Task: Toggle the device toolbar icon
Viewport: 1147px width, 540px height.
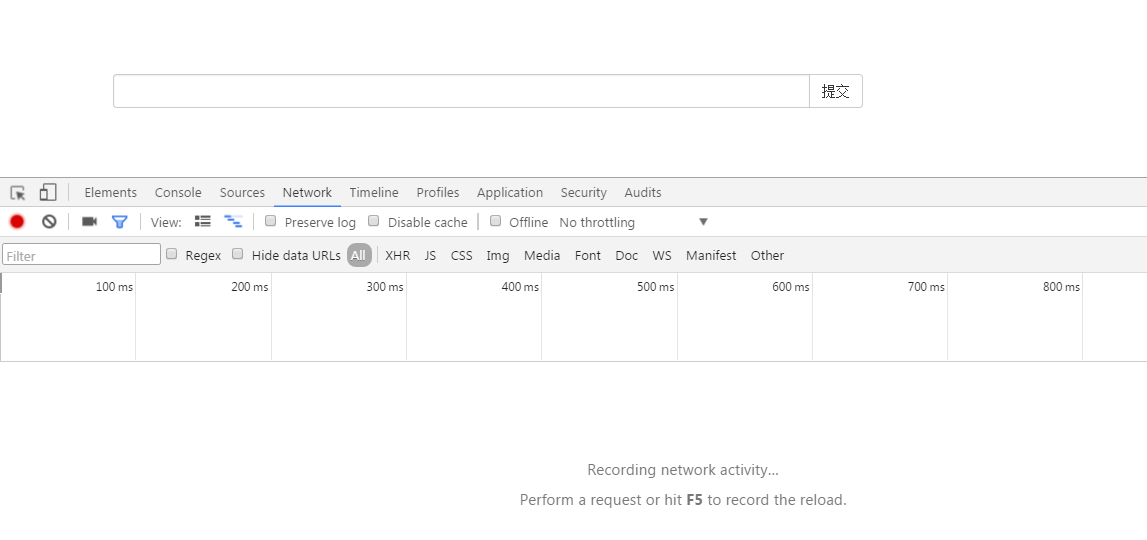Action: pos(48,192)
